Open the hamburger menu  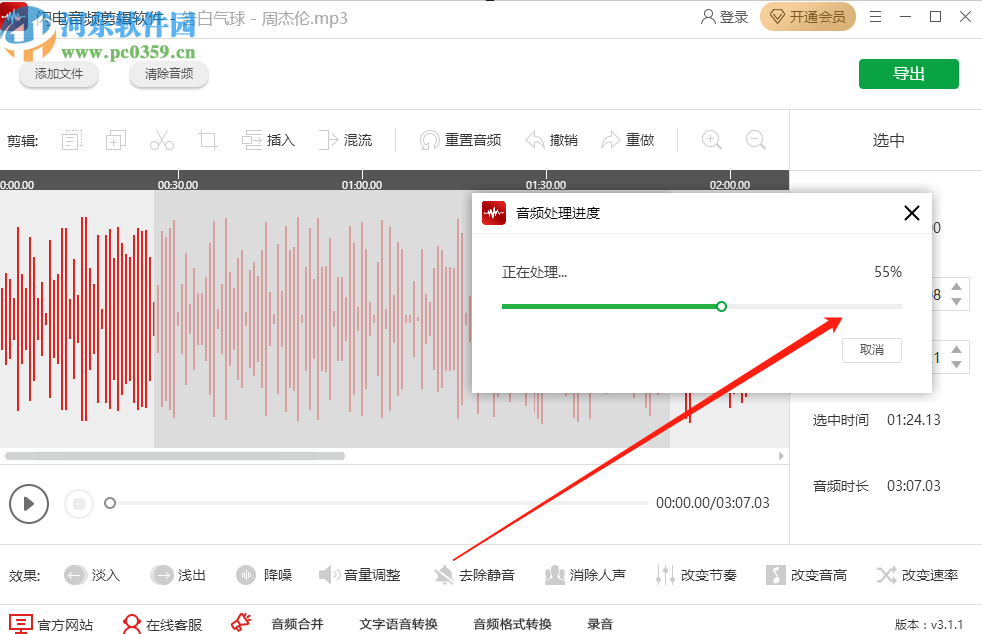[x=875, y=16]
